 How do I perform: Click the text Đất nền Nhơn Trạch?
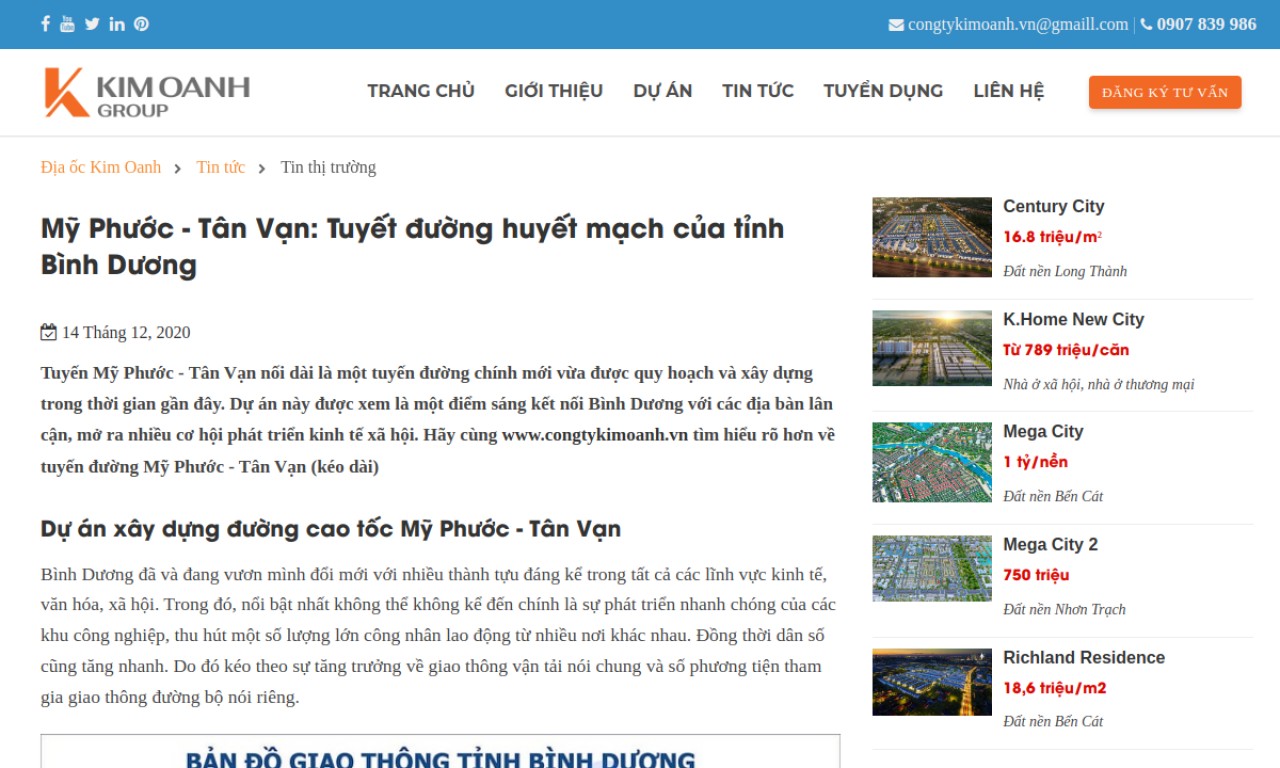click(1065, 609)
